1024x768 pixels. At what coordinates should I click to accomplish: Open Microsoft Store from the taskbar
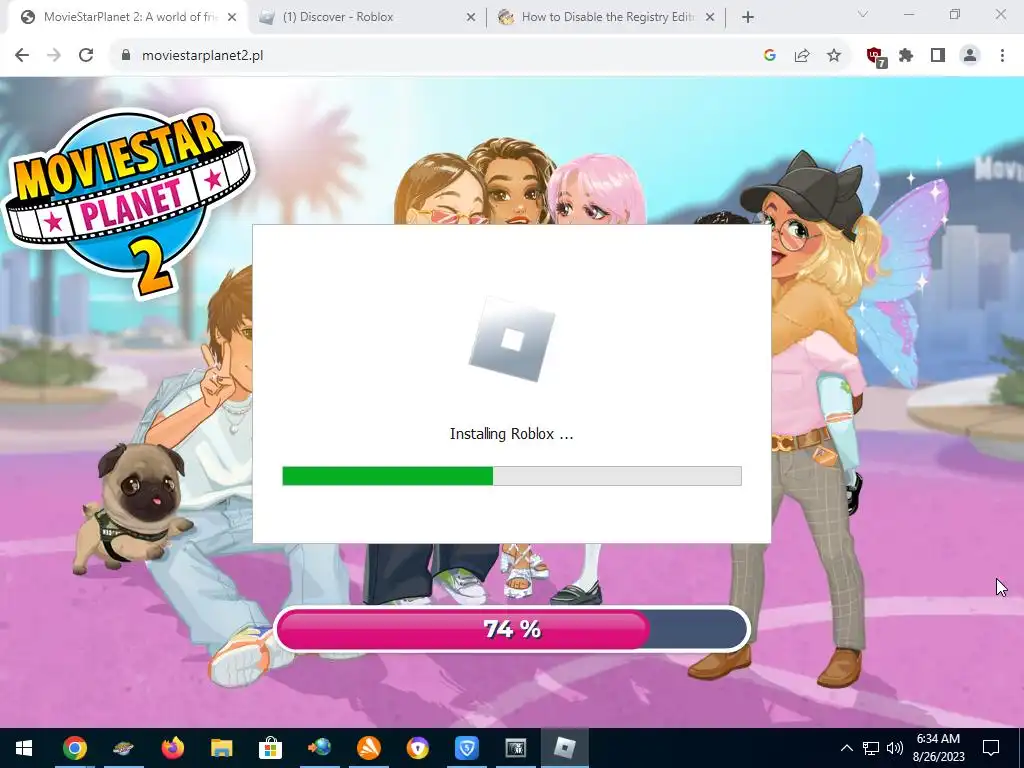pos(270,748)
